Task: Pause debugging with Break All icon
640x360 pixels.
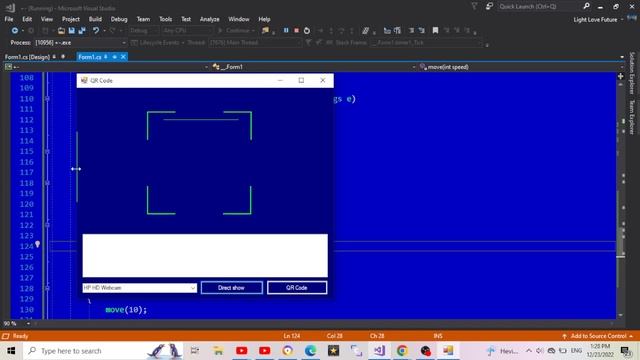Action: point(286,31)
